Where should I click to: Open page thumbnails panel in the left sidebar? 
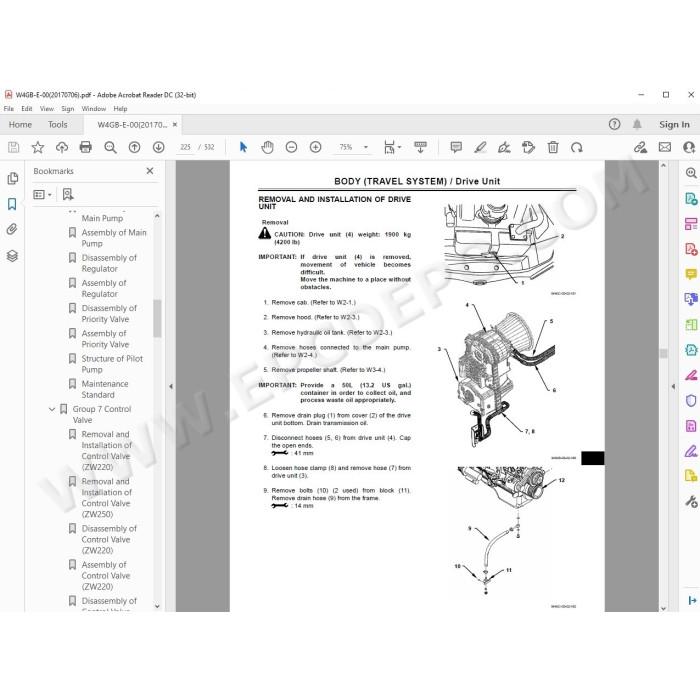[12, 179]
